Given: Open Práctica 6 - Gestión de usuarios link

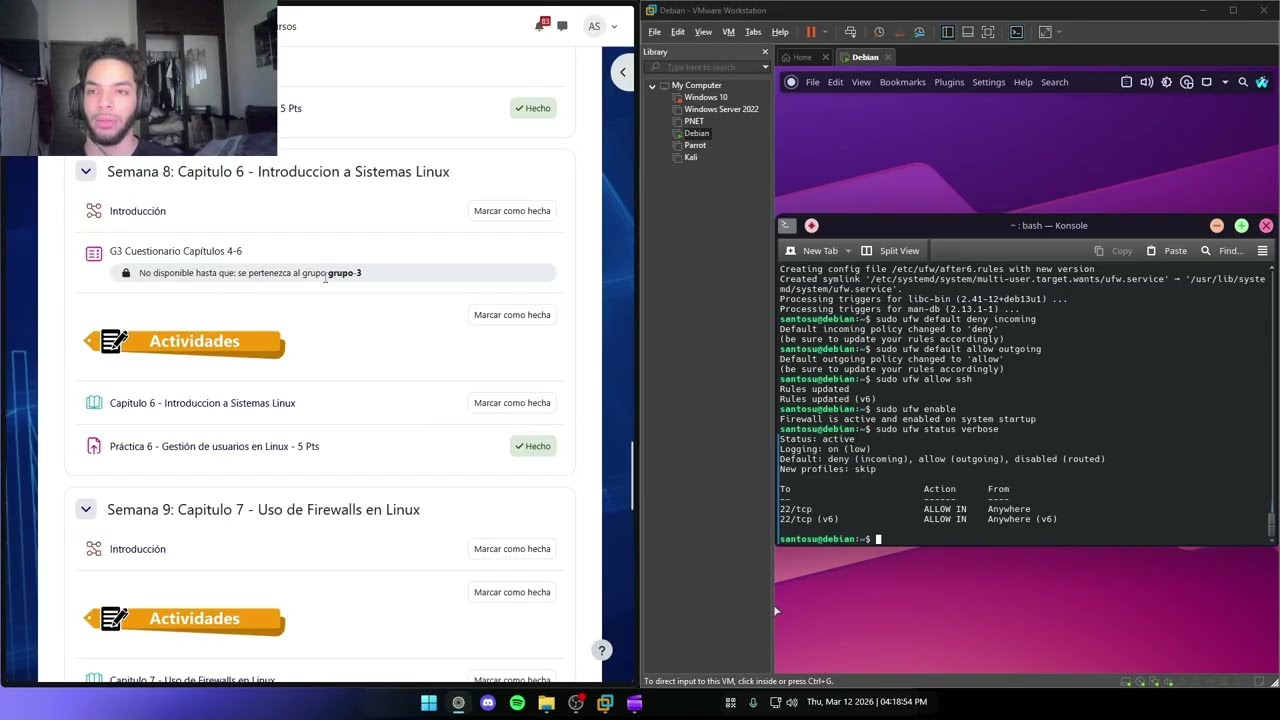Looking at the screenshot, I should tap(214, 446).
